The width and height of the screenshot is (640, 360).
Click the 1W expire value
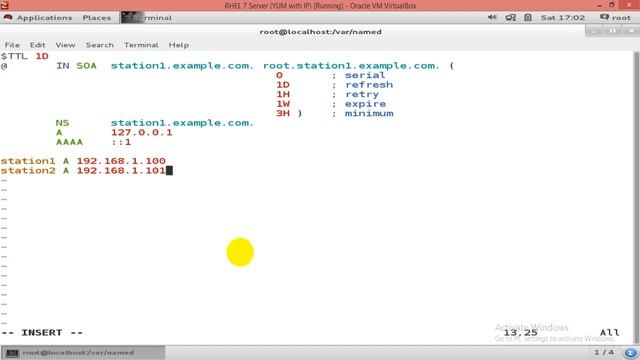(283, 104)
